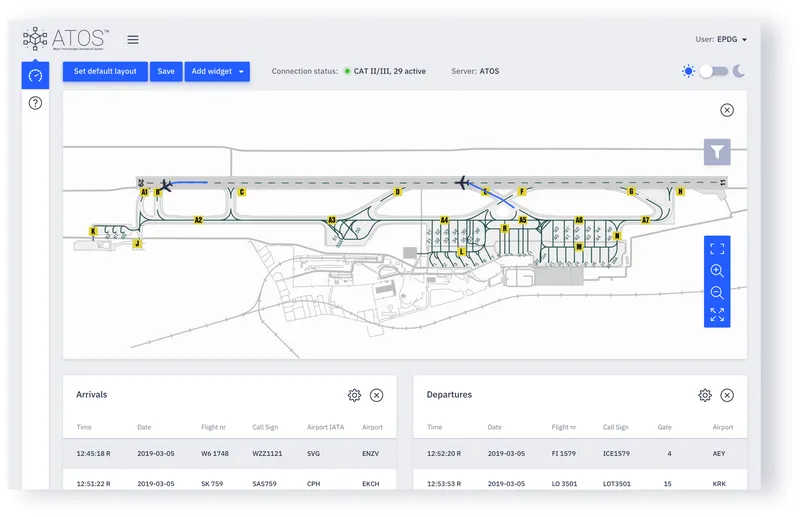Select the aircraft on runway center
This screenshot has width=800, height=517.
tap(462, 182)
